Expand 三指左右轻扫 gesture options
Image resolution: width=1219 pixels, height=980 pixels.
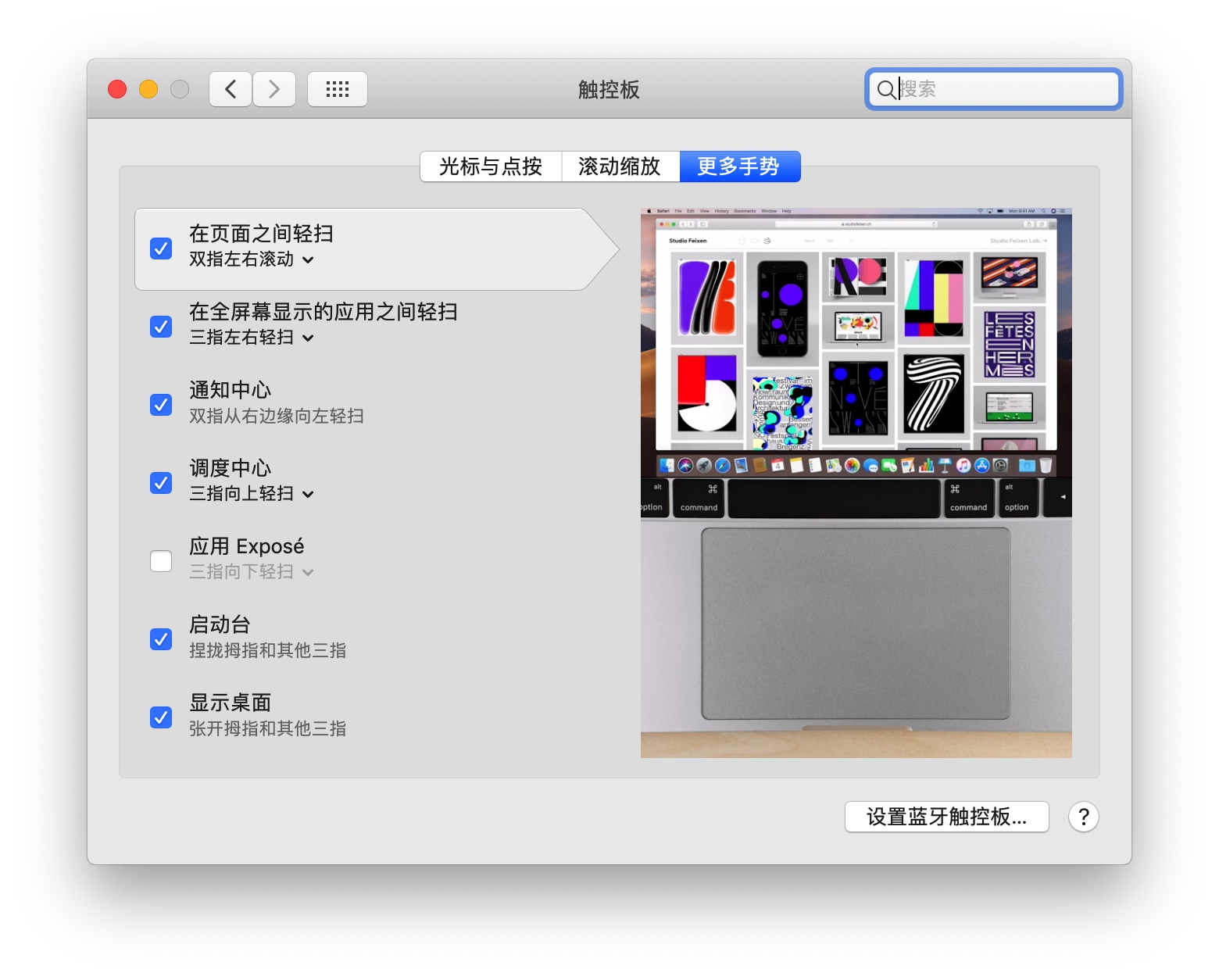point(252,338)
